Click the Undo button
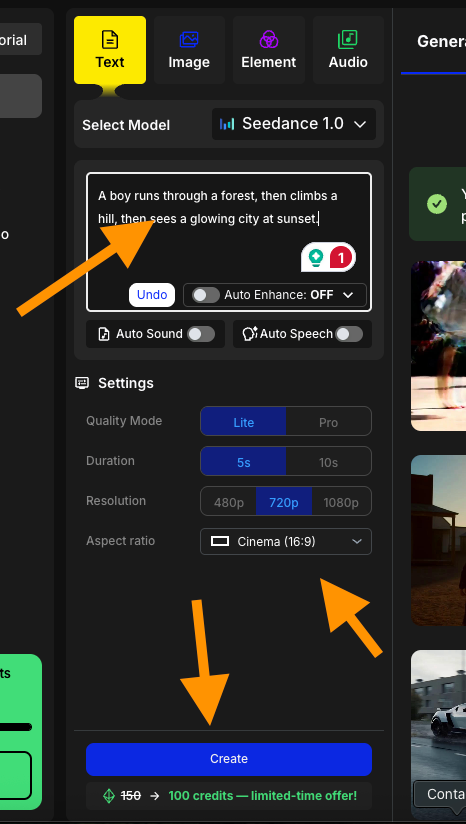 (x=152, y=295)
